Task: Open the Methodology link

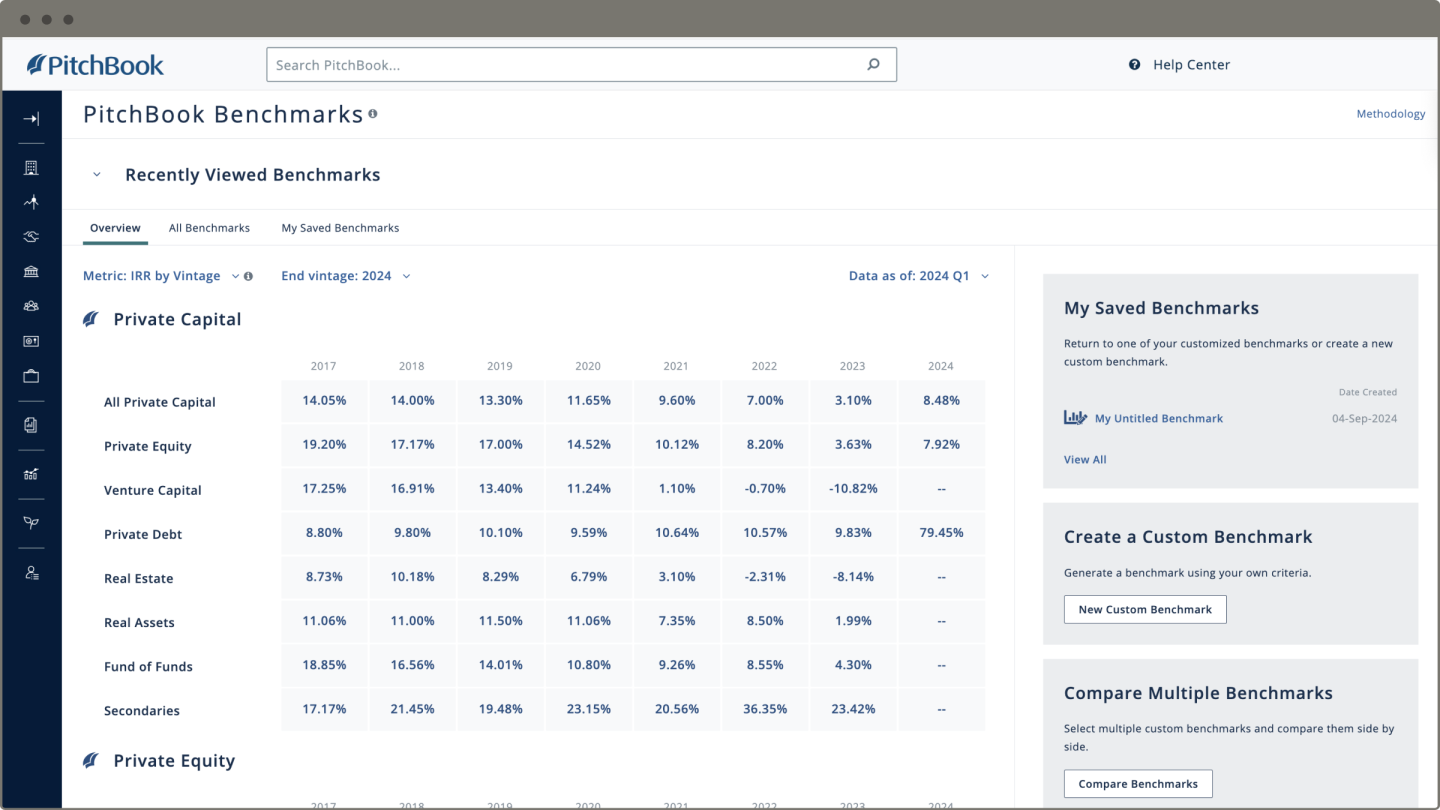Action: click(1391, 114)
